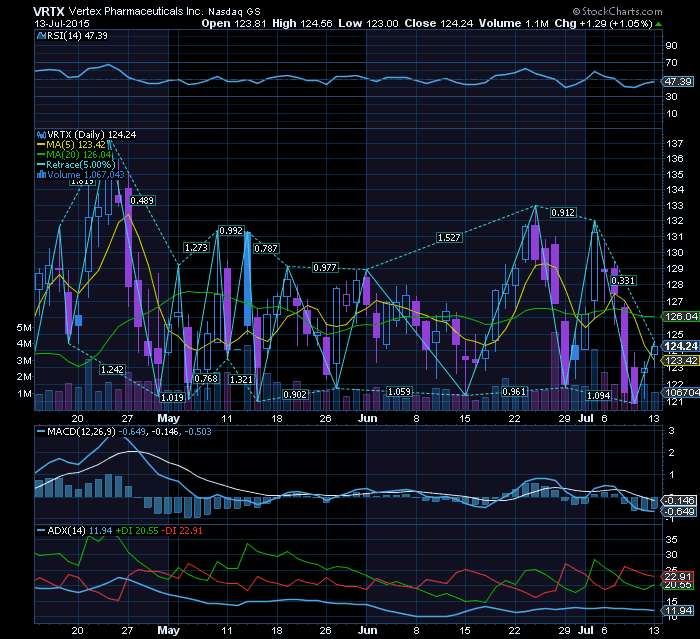Click the candlestick icon beside VRTX (Daily)
Viewport: 700px width, 639px height.
42,135
